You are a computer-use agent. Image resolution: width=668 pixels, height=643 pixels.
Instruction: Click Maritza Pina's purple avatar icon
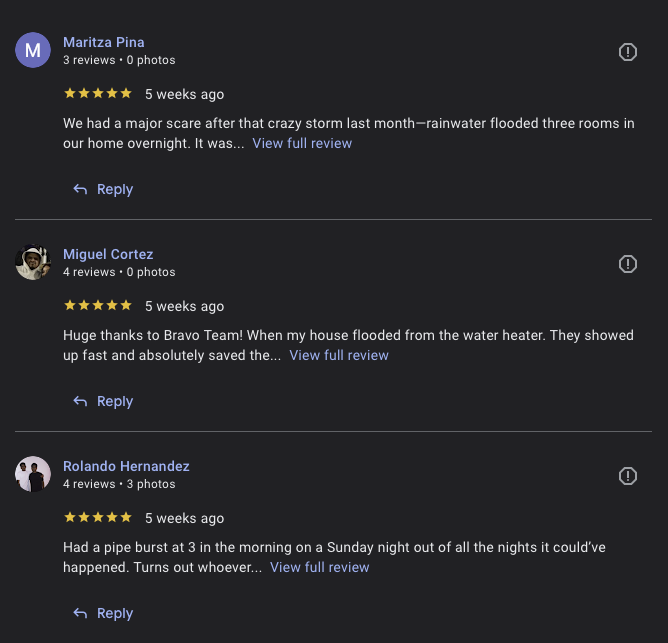(x=33, y=50)
